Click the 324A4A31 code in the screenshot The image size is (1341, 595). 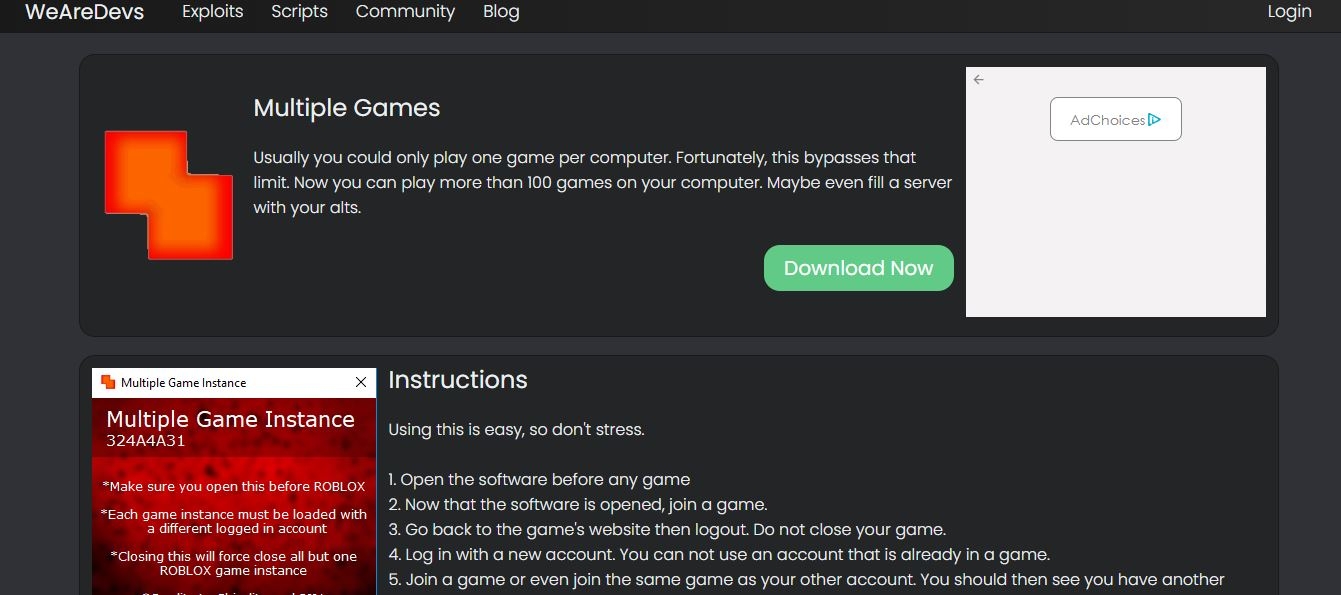(145, 441)
